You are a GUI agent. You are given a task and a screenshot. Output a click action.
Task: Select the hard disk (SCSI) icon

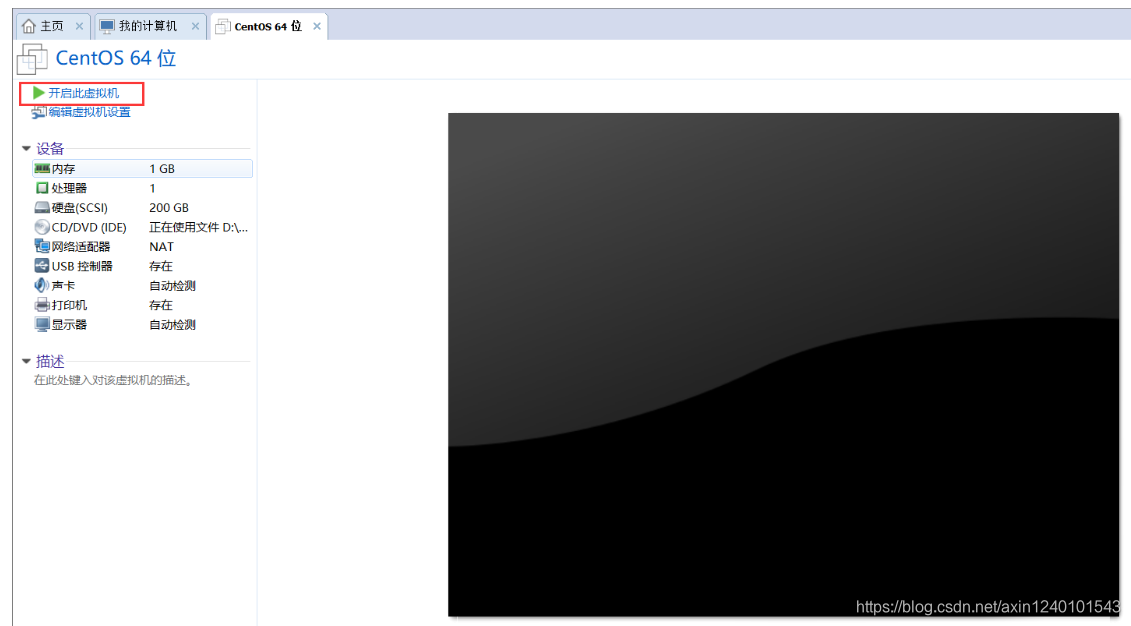pyautogui.click(x=42, y=208)
